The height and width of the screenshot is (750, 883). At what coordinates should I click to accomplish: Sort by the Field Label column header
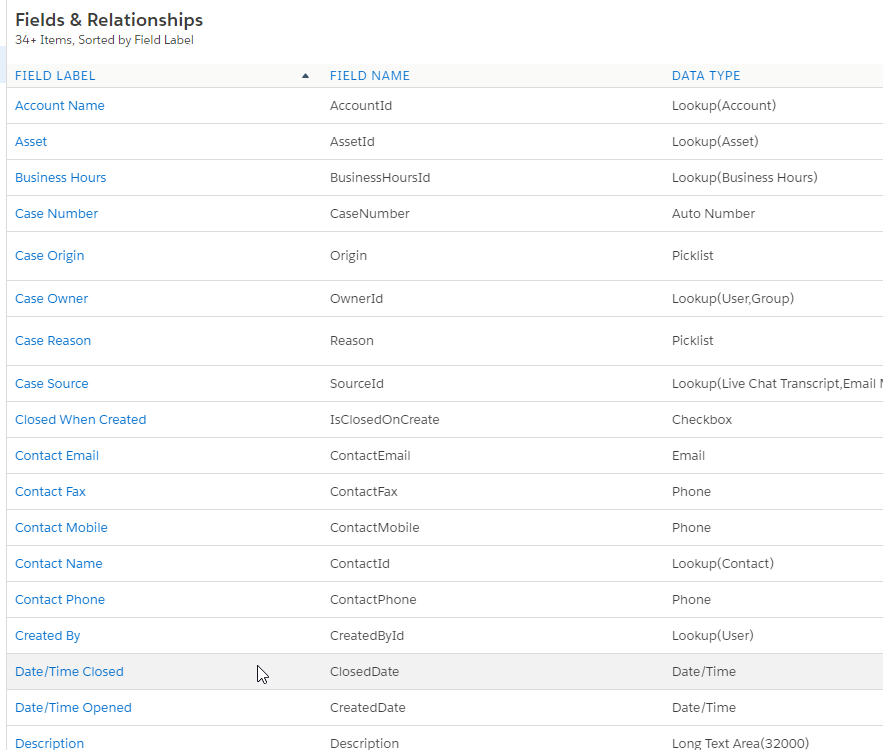(x=55, y=76)
